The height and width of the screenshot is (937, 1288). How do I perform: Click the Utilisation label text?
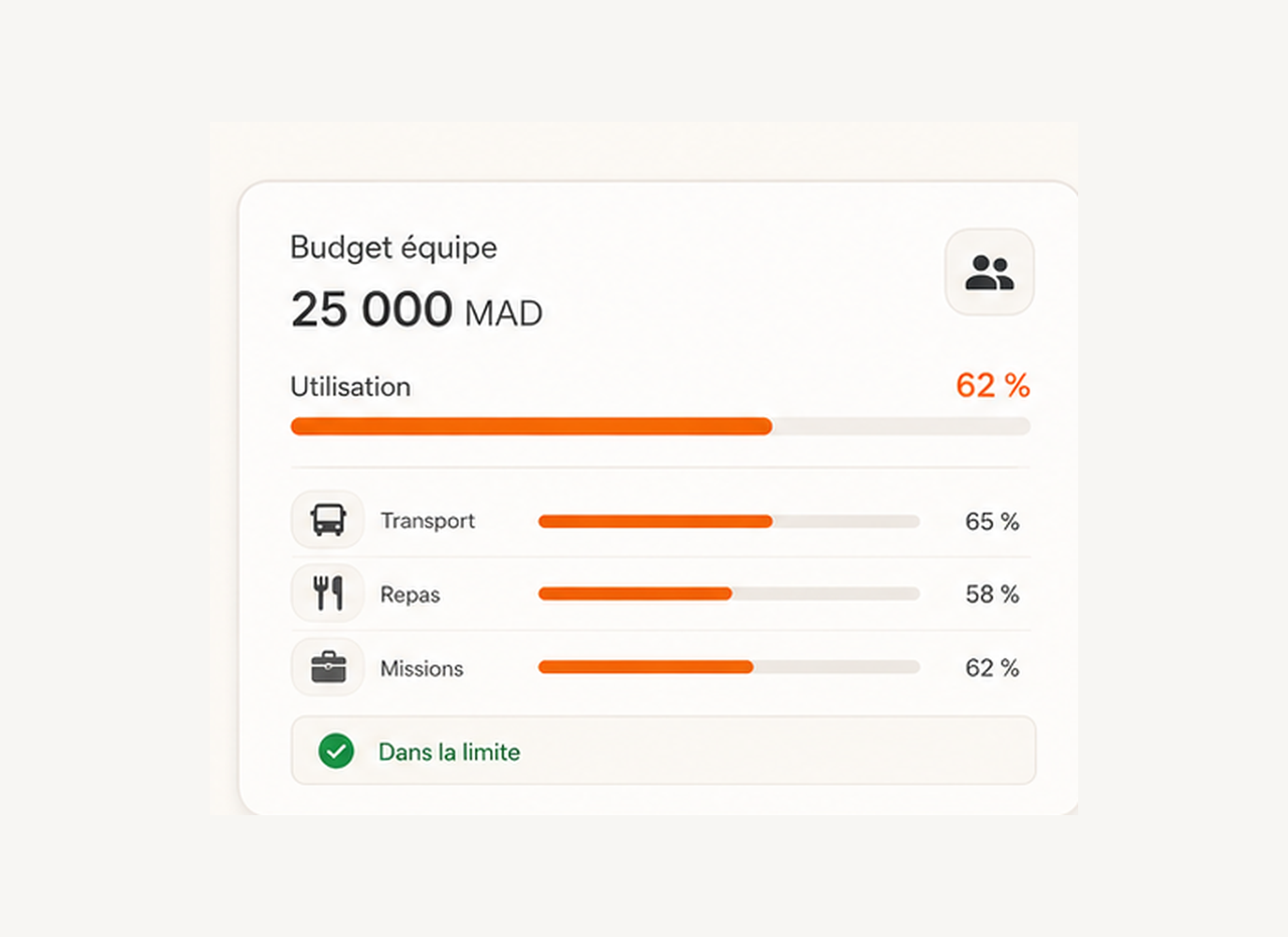pyautogui.click(x=350, y=387)
